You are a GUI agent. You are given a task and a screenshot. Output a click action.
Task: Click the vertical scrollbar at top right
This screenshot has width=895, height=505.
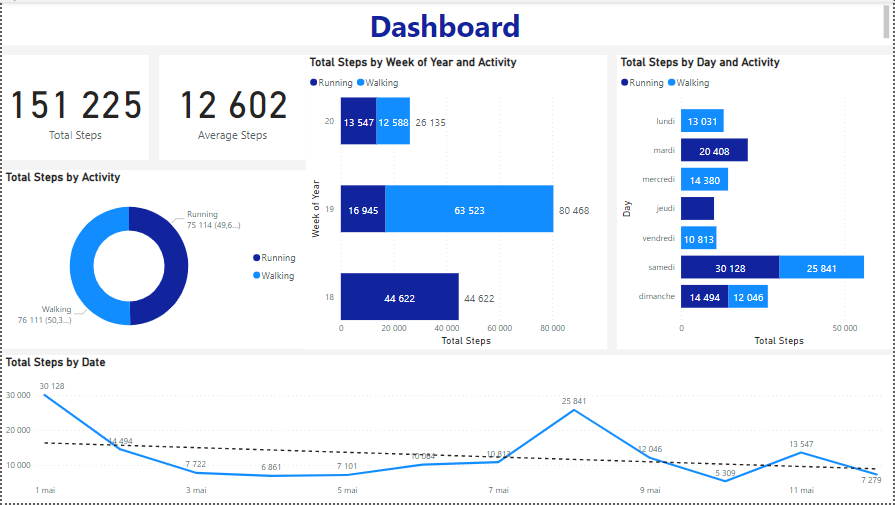pyautogui.click(x=887, y=20)
